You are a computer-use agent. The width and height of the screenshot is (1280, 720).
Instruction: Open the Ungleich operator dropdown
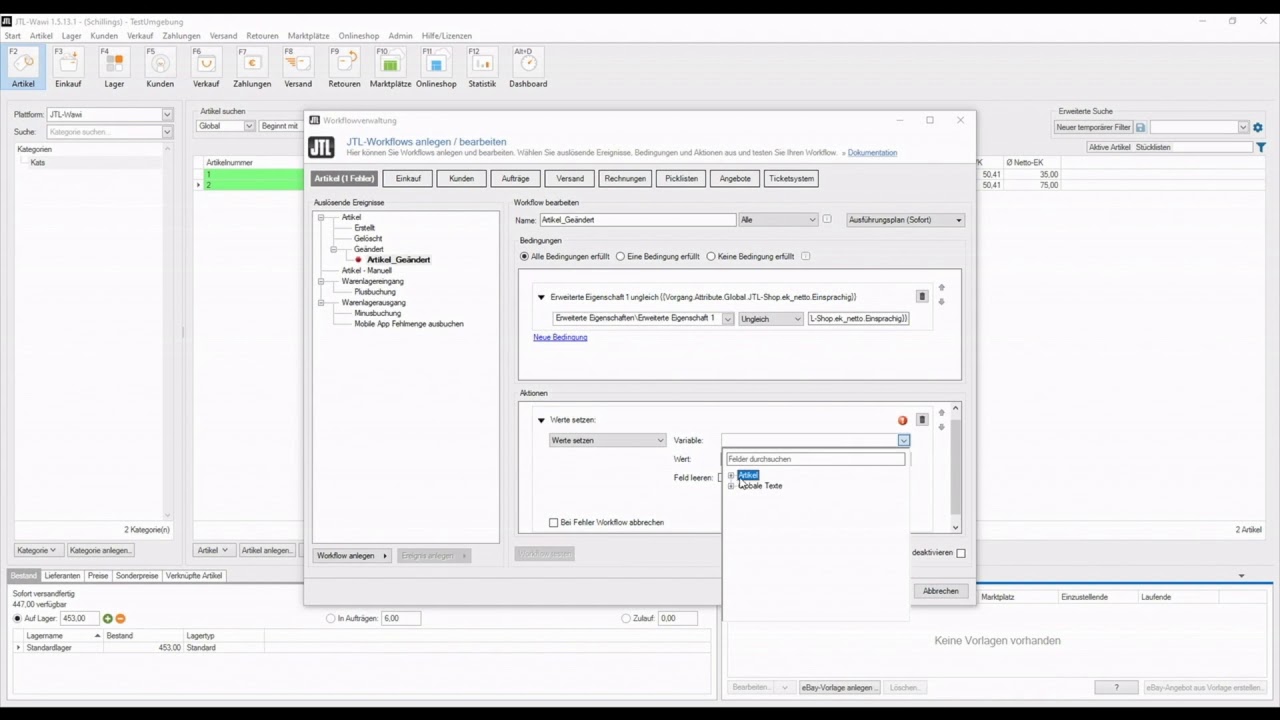[x=770, y=319]
